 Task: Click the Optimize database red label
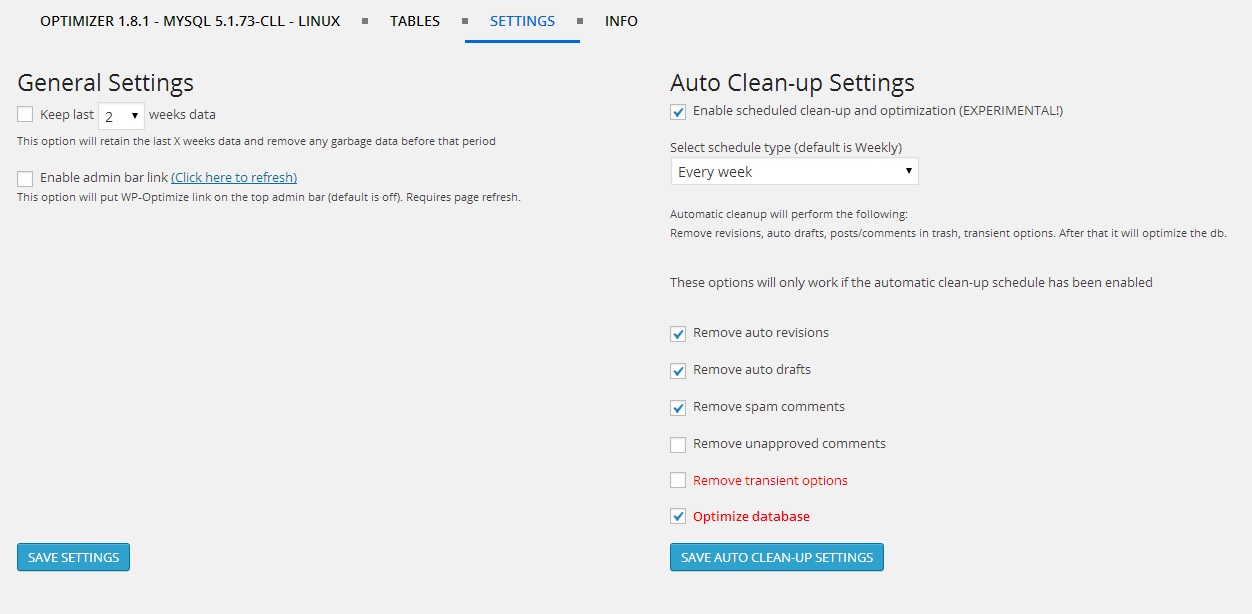click(751, 517)
